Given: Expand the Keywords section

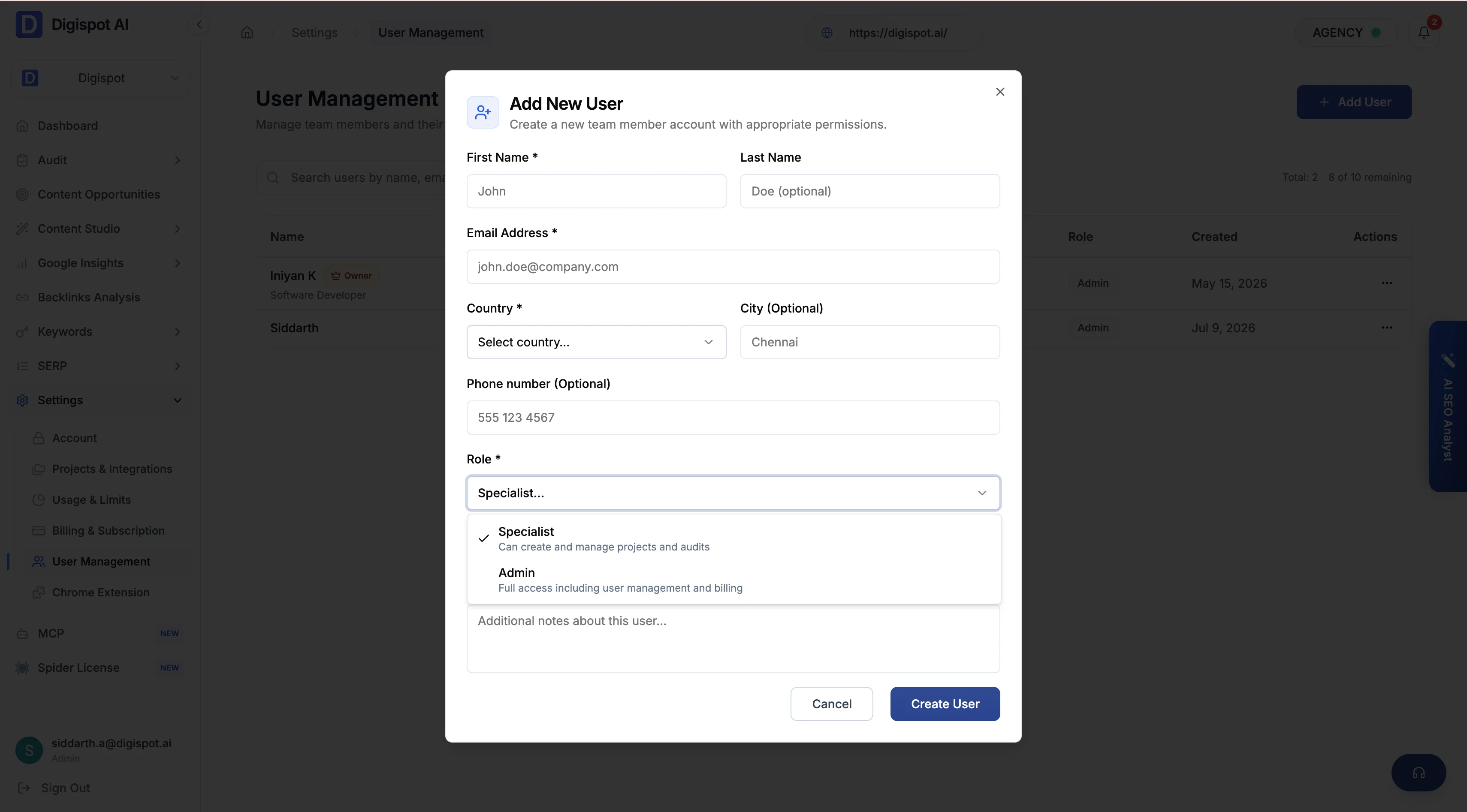Looking at the screenshot, I should point(177,332).
